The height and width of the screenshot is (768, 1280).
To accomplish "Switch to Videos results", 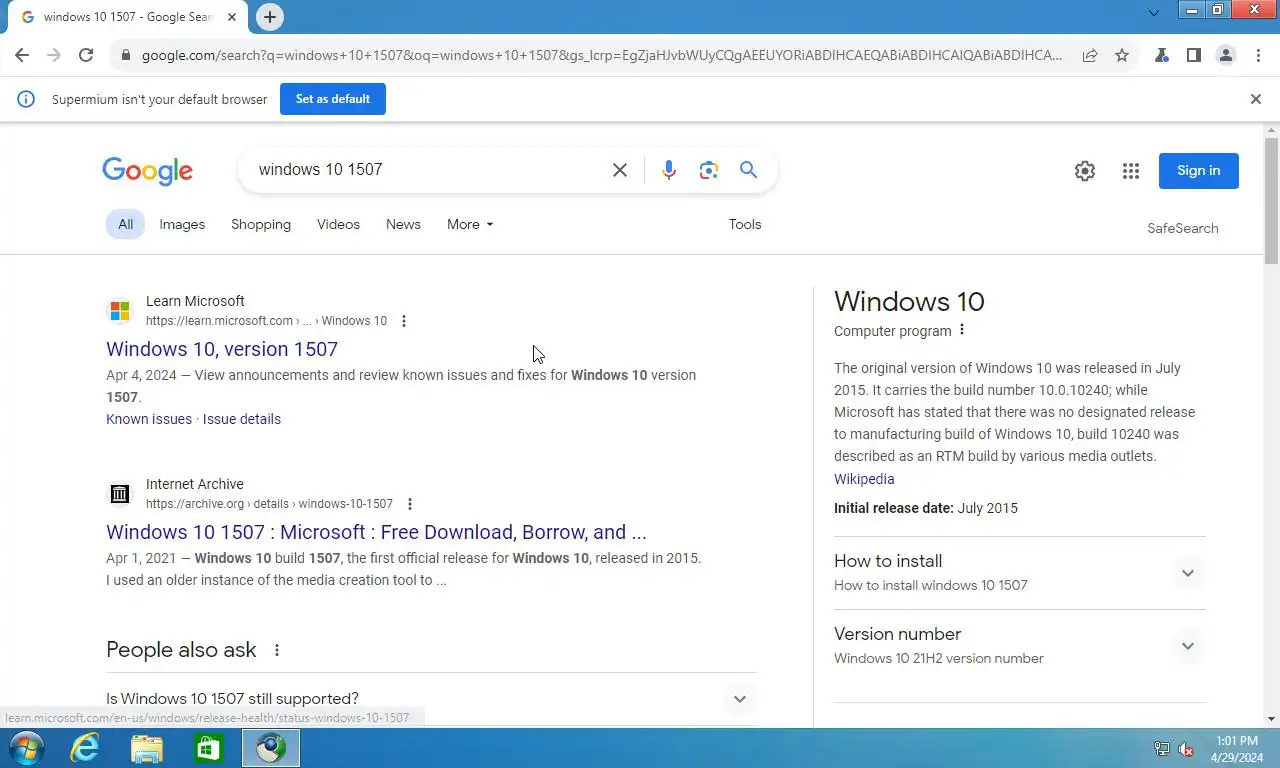I will [x=338, y=224].
